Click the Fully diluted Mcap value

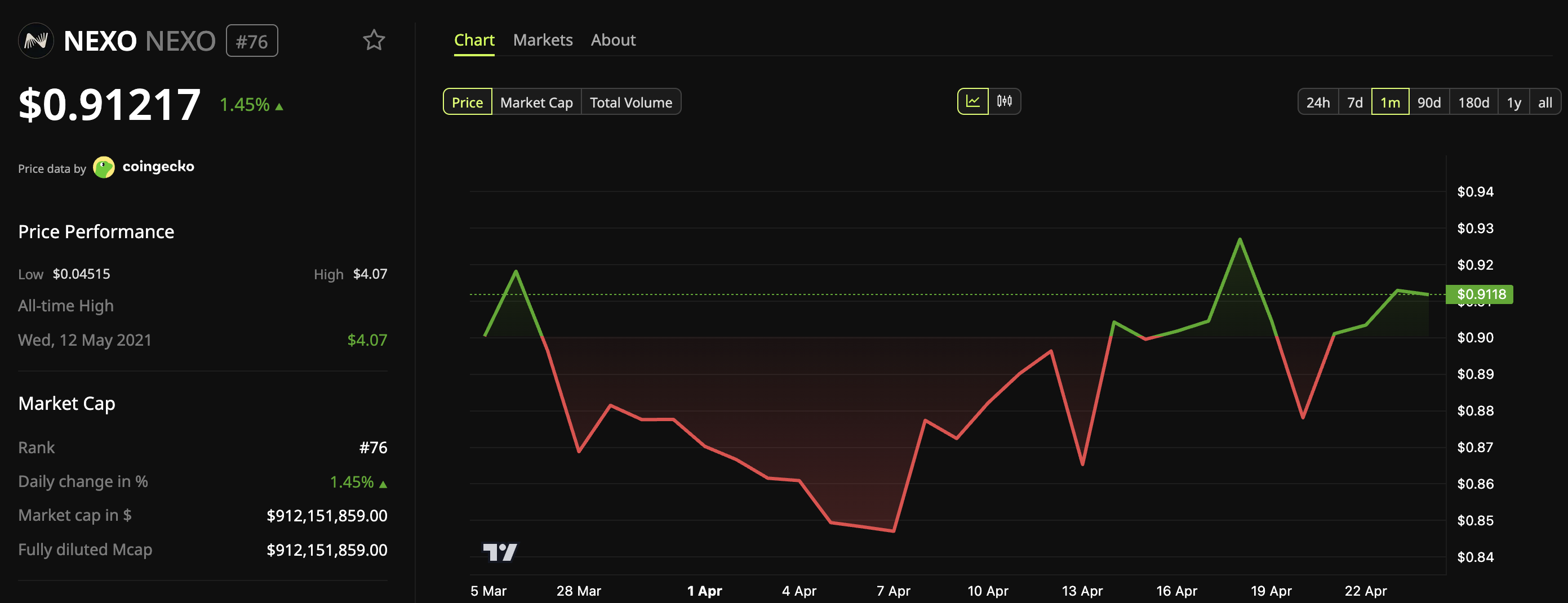click(x=327, y=550)
